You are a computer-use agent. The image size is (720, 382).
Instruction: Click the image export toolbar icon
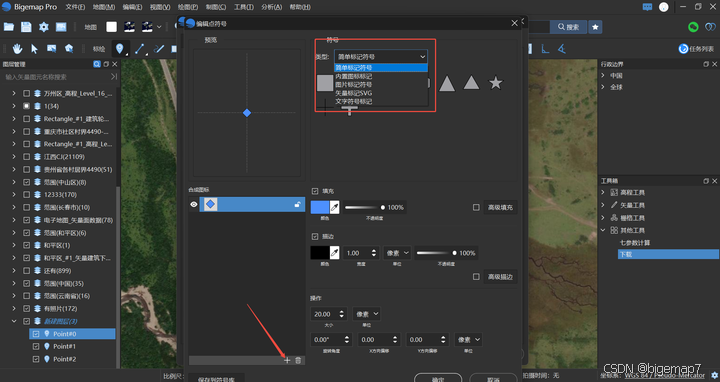61,27
